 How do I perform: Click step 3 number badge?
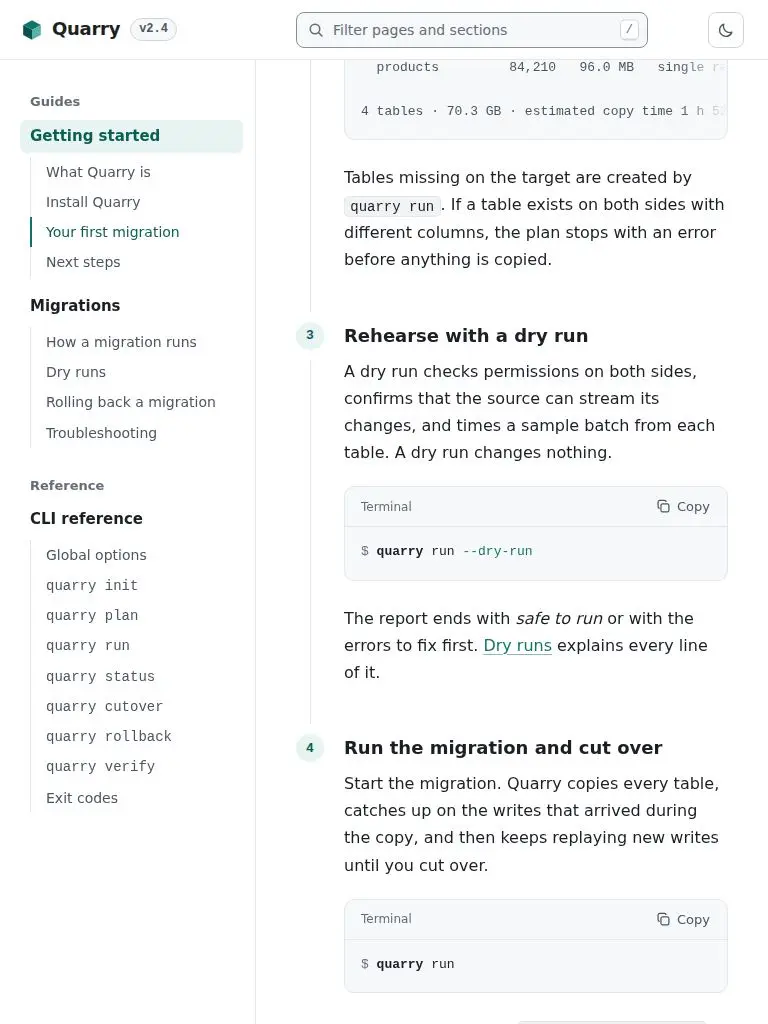click(310, 335)
